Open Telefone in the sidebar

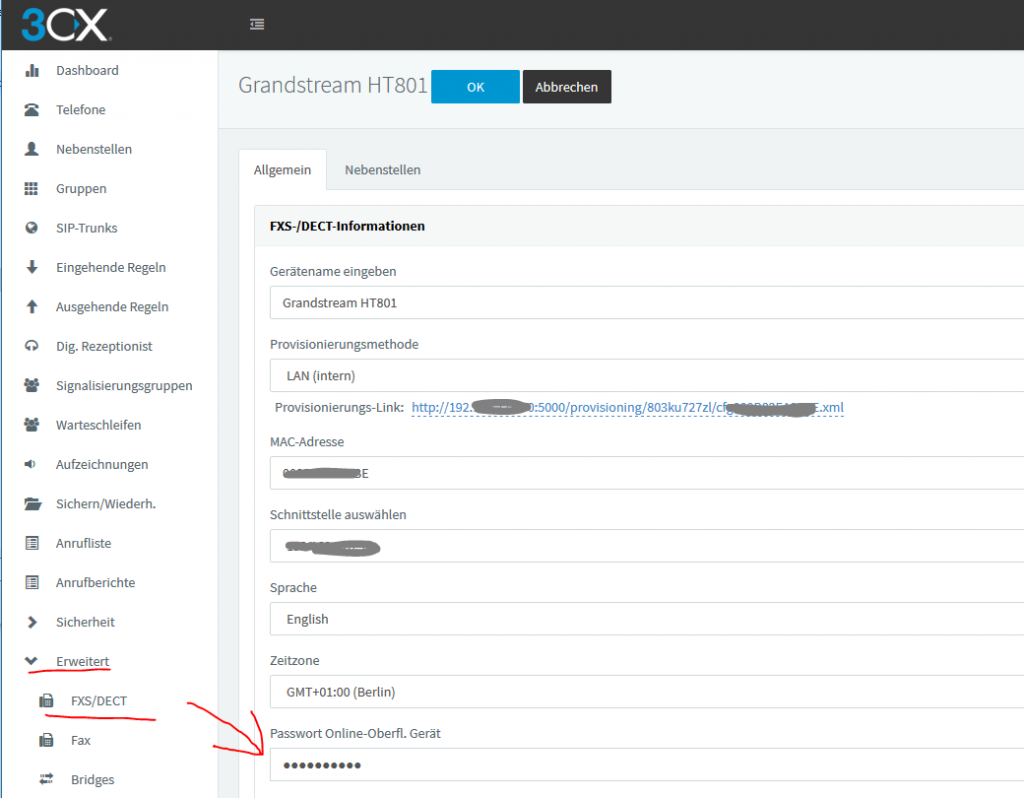point(81,110)
